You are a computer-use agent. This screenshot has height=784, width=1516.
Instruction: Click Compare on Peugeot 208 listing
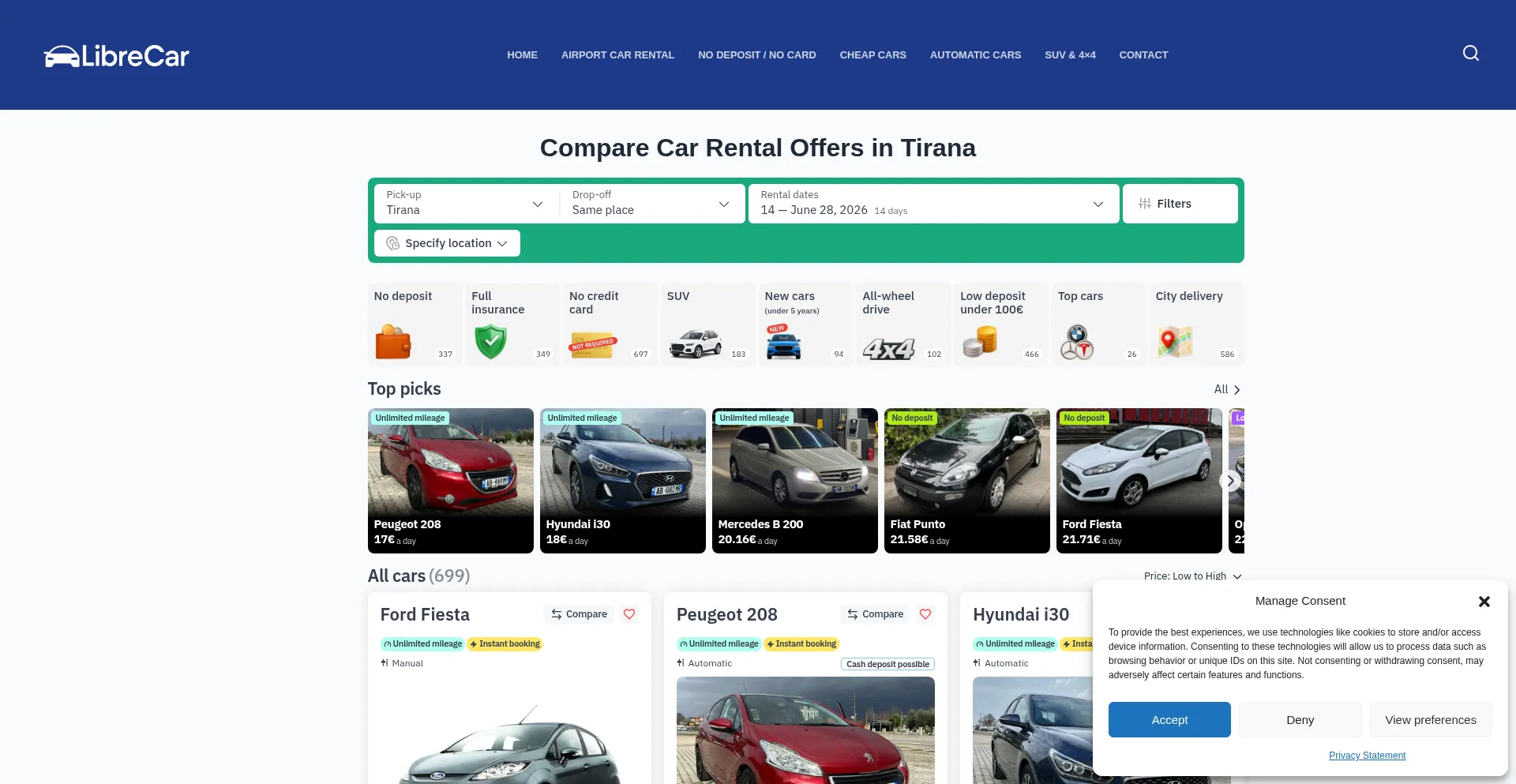tap(876, 614)
